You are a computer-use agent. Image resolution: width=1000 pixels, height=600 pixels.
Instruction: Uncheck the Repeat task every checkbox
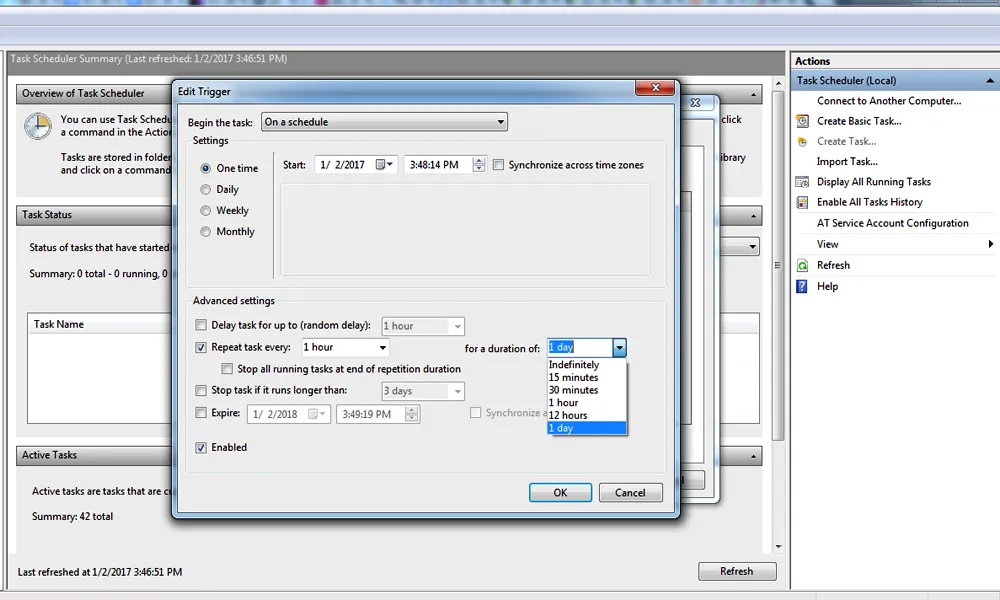(202, 347)
